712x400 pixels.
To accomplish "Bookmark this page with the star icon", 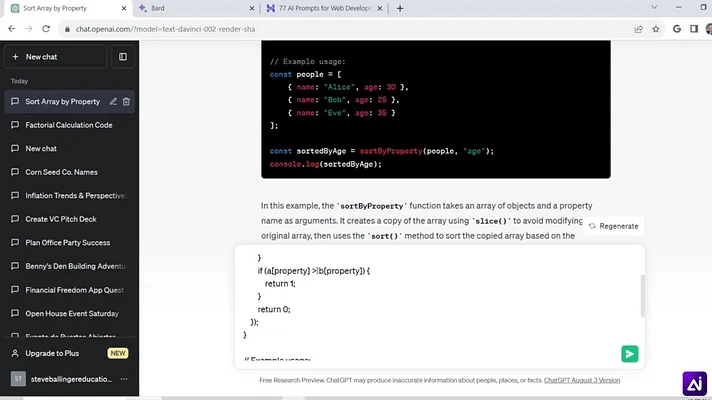I will tap(656, 29).
